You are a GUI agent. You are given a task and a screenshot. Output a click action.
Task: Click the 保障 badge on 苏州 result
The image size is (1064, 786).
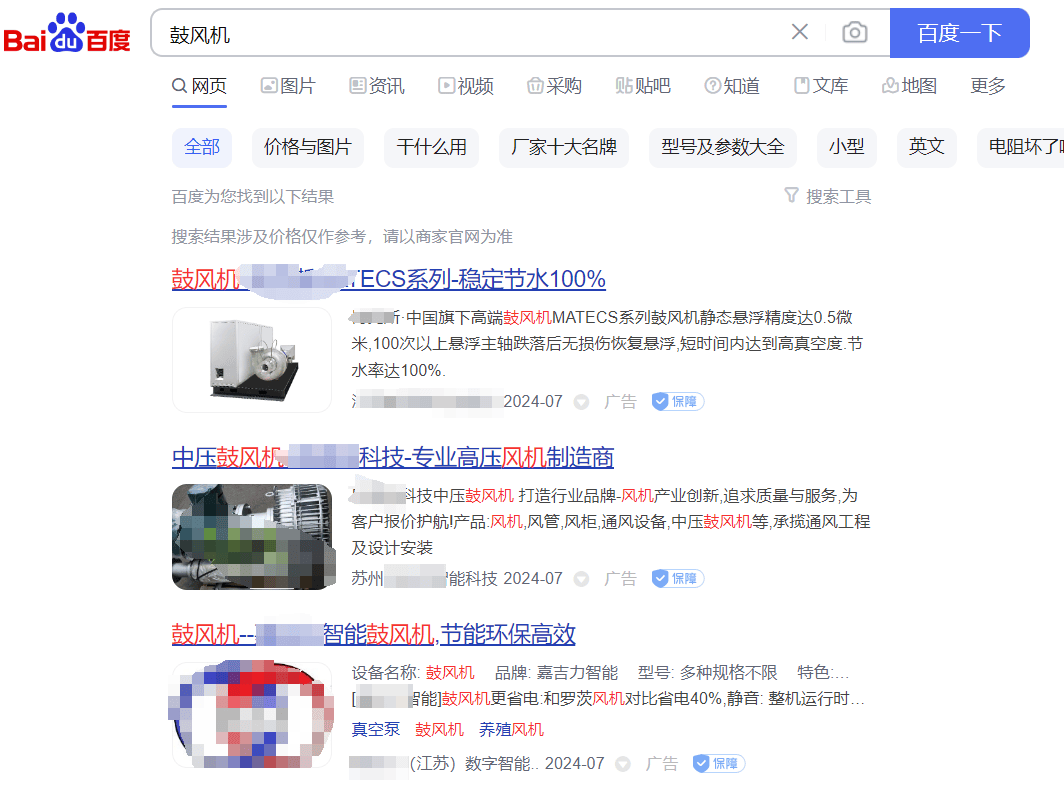[678, 578]
